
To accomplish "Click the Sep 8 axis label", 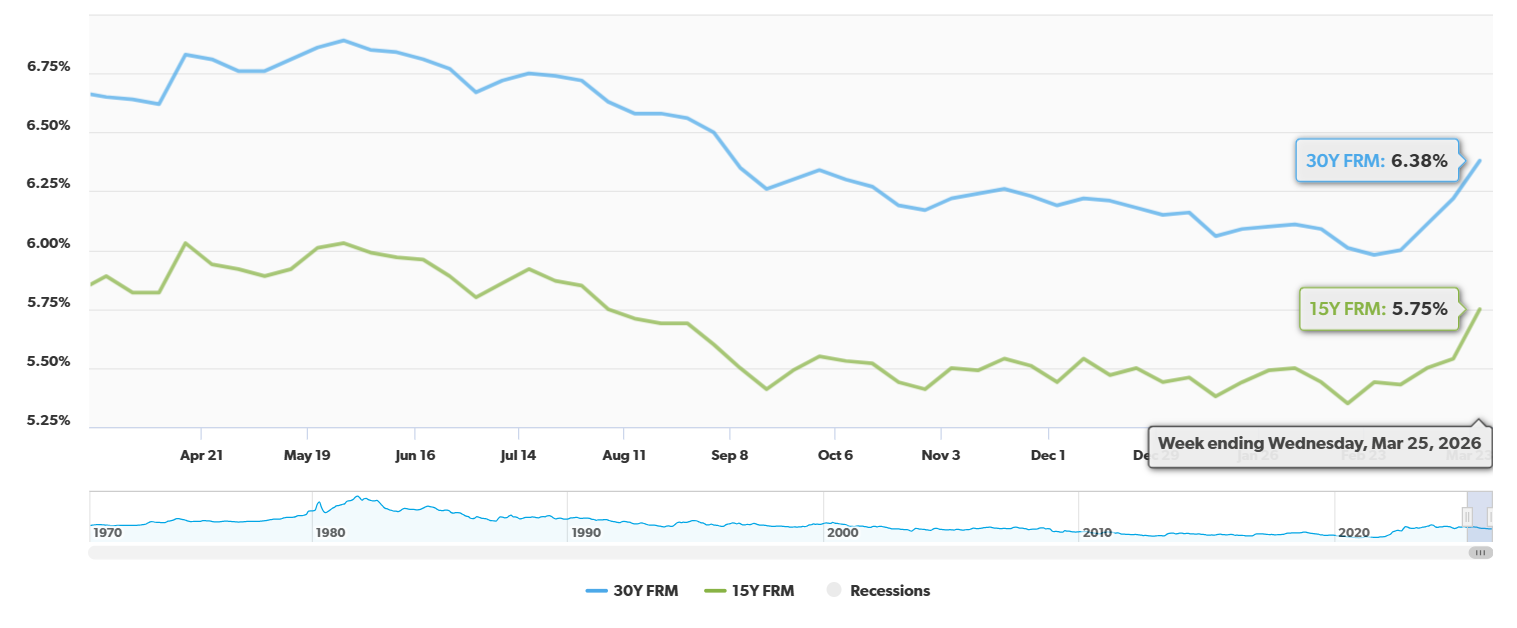I will click(731, 455).
